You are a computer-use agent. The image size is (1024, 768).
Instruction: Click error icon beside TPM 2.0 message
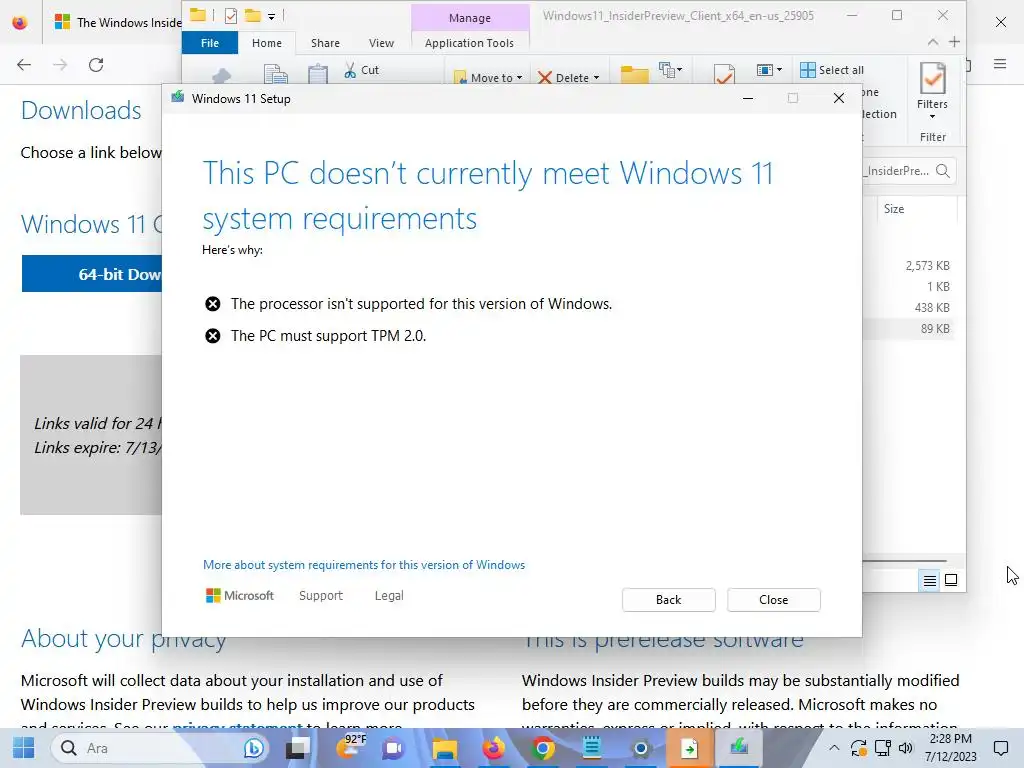[212, 336]
